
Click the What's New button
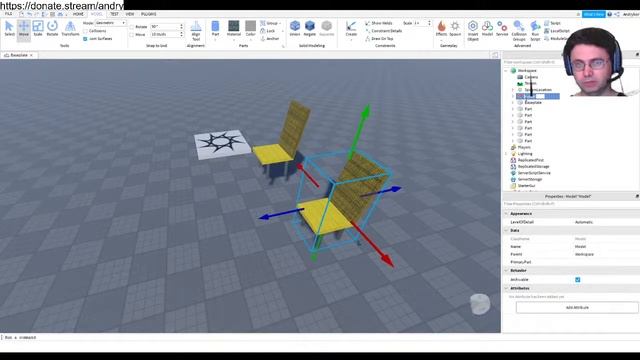pos(593,14)
